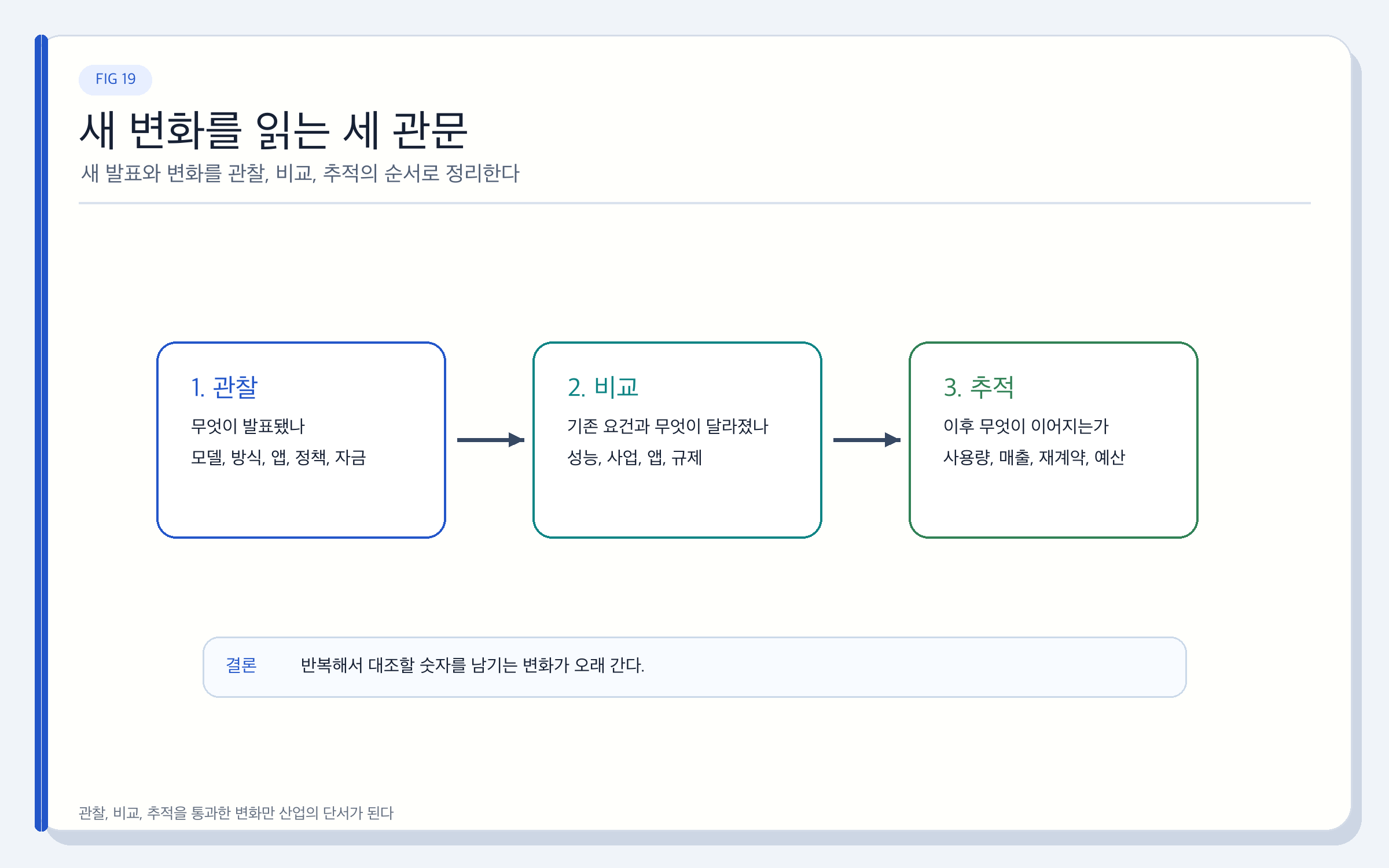Screen dimensions: 1389x868
Task: Click 기존 요건과 무엇이 달라졌나 text
Action: pos(667,426)
